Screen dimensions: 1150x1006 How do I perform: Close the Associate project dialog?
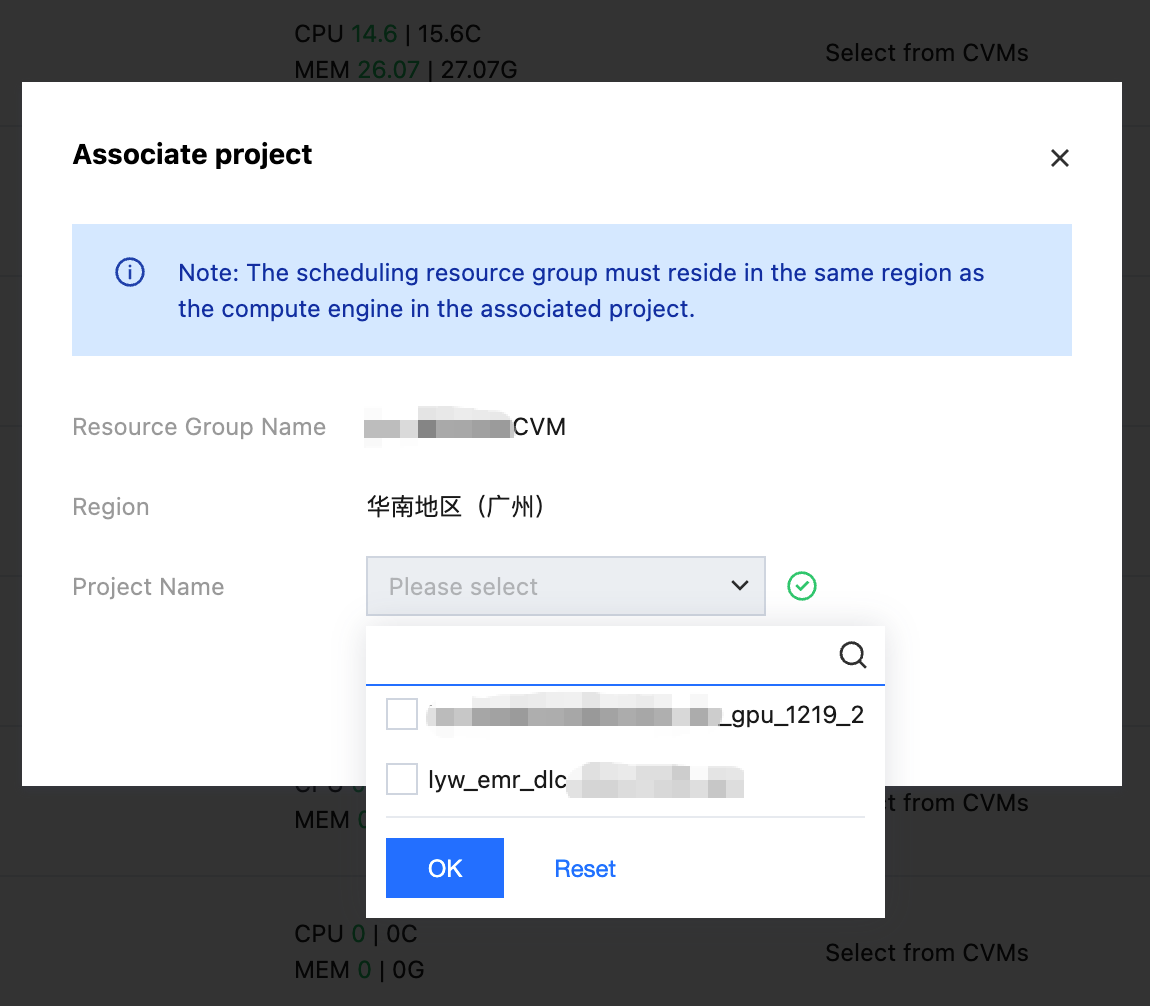(x=1060, y=158)
